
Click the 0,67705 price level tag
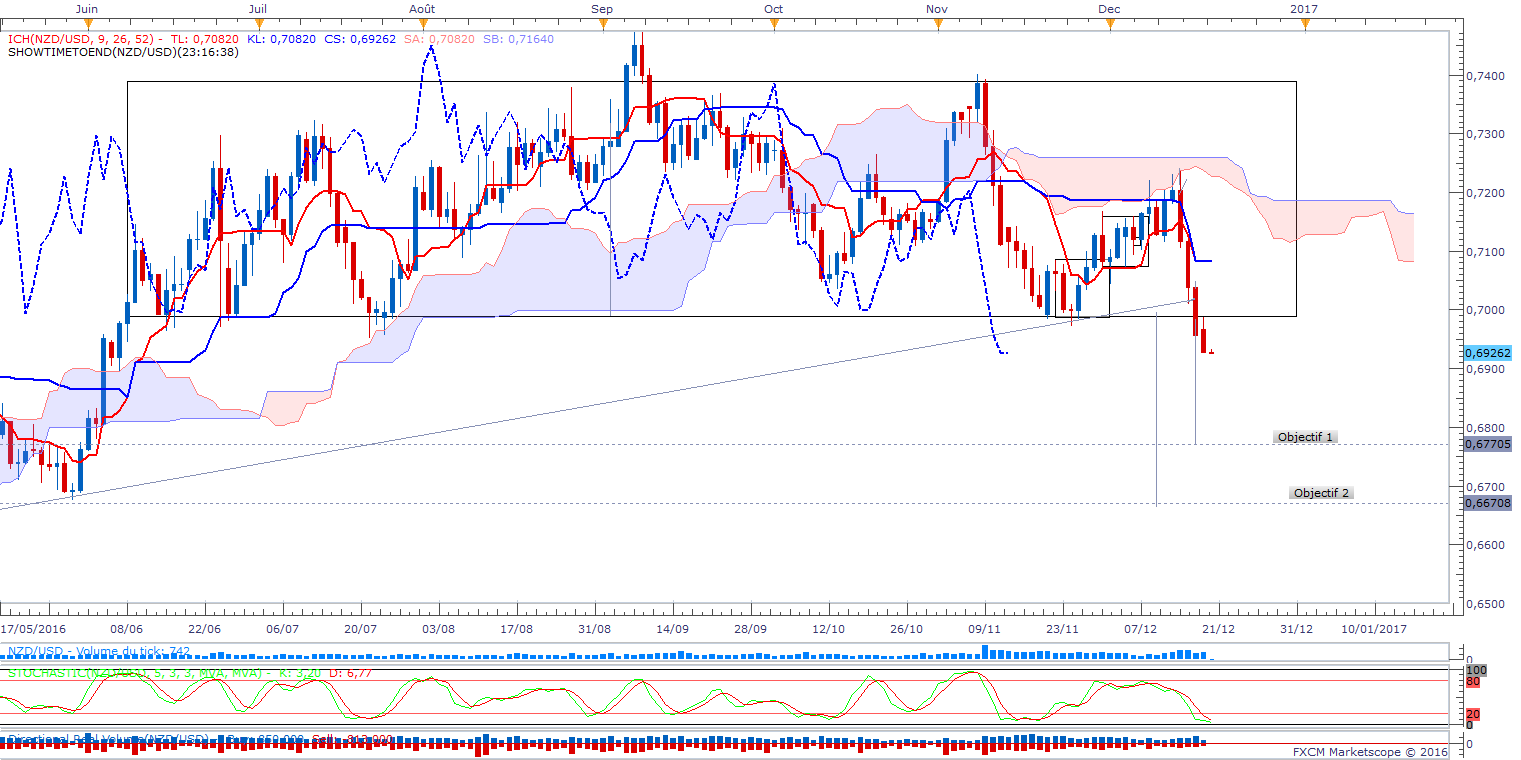(1486, 444)
